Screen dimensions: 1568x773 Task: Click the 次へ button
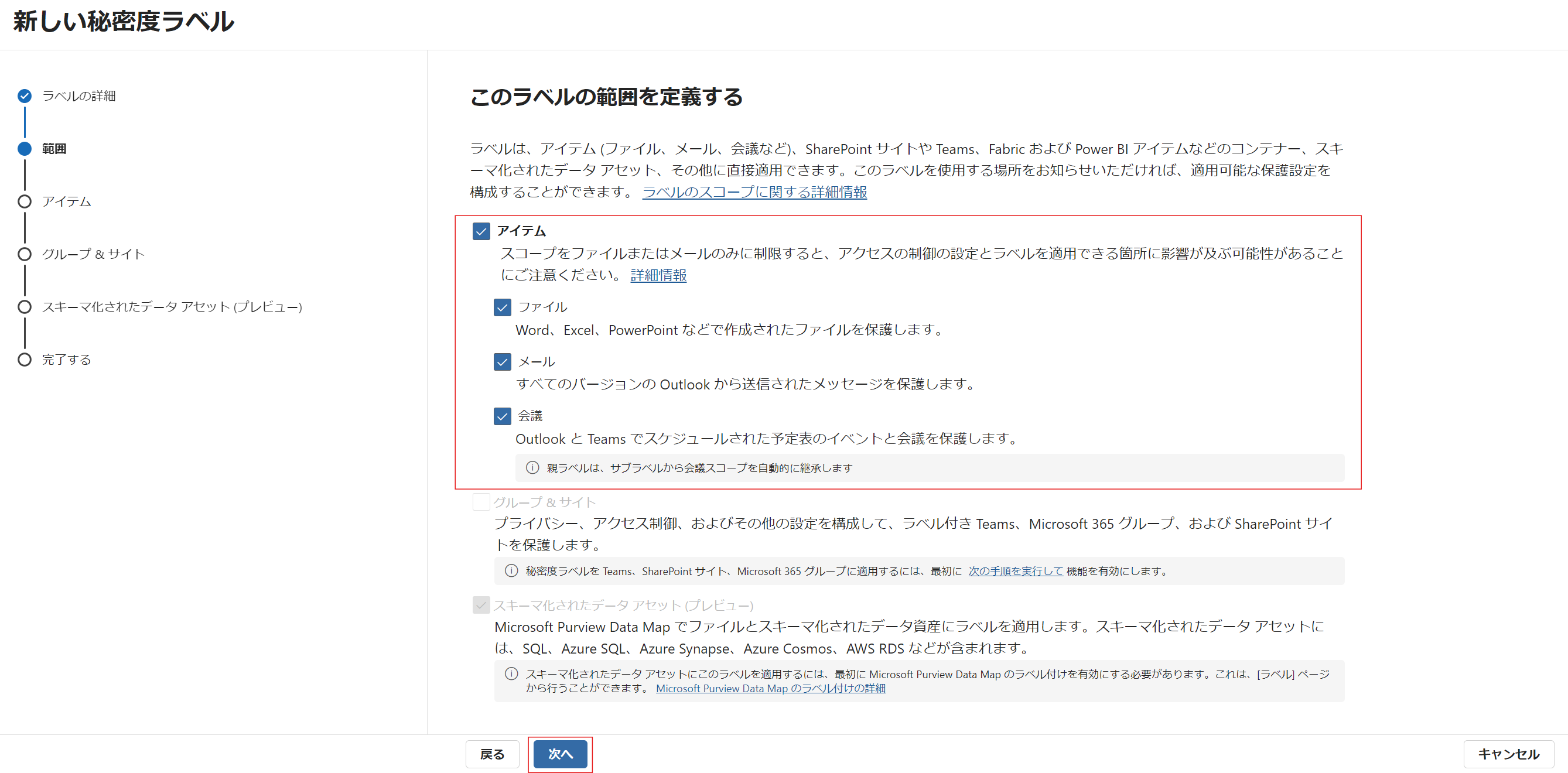(x=560, y=754)
